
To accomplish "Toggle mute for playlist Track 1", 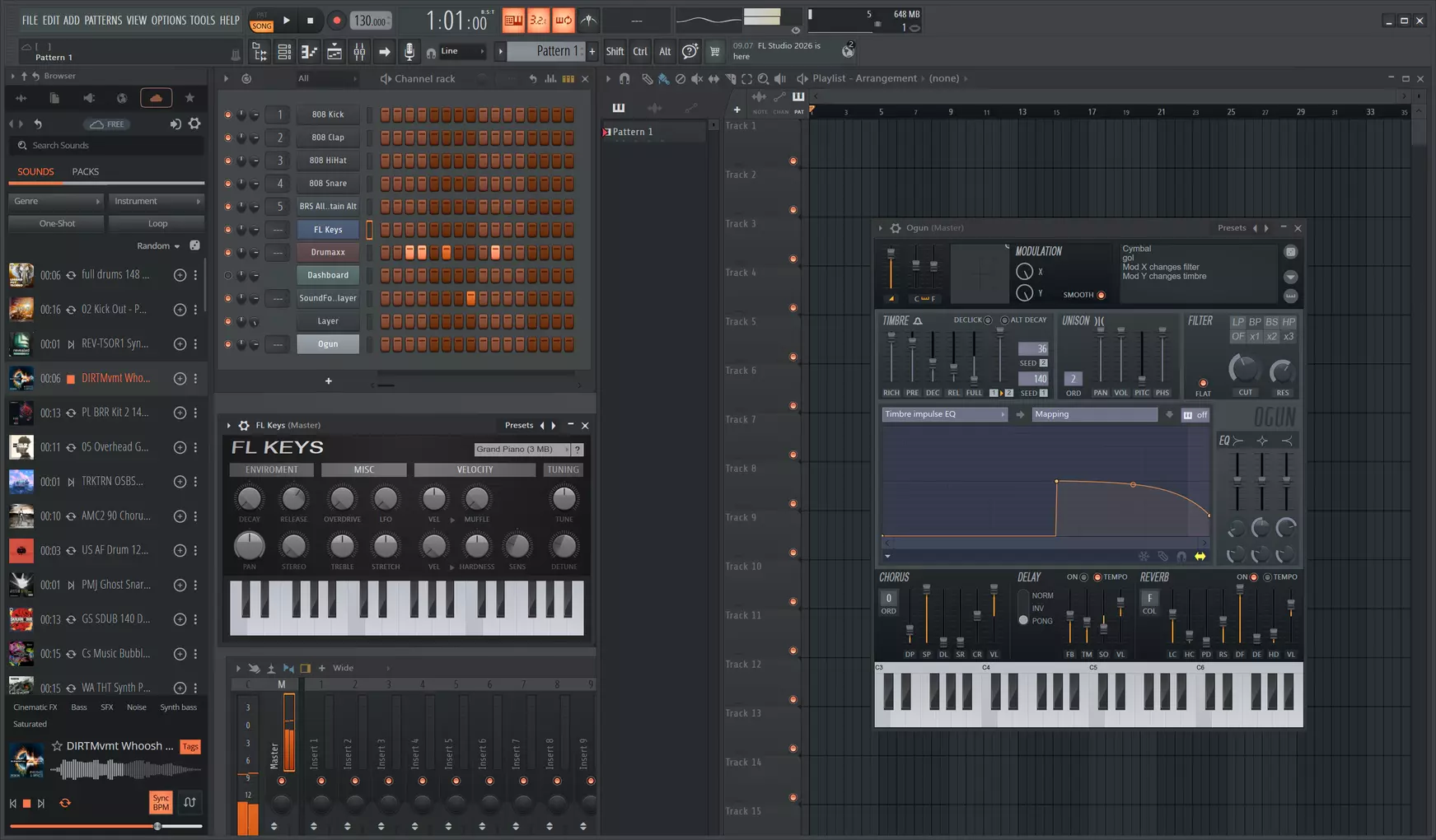I will (x=793, y=161).
